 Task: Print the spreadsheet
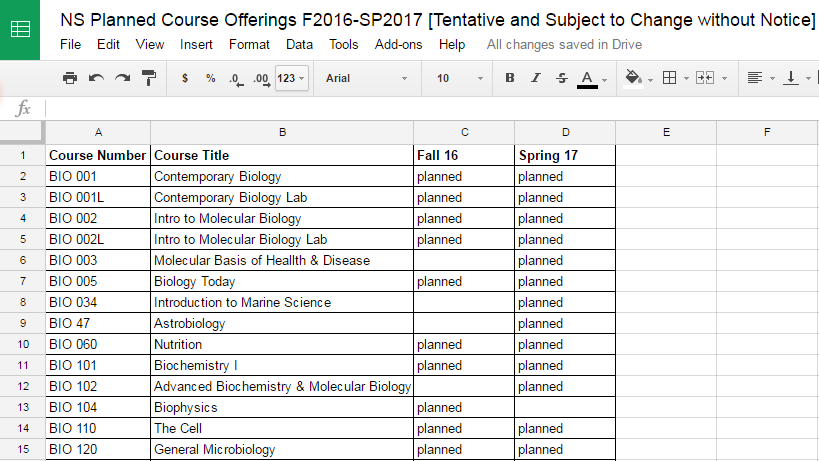pyautogui.click(x=69, y=78)
